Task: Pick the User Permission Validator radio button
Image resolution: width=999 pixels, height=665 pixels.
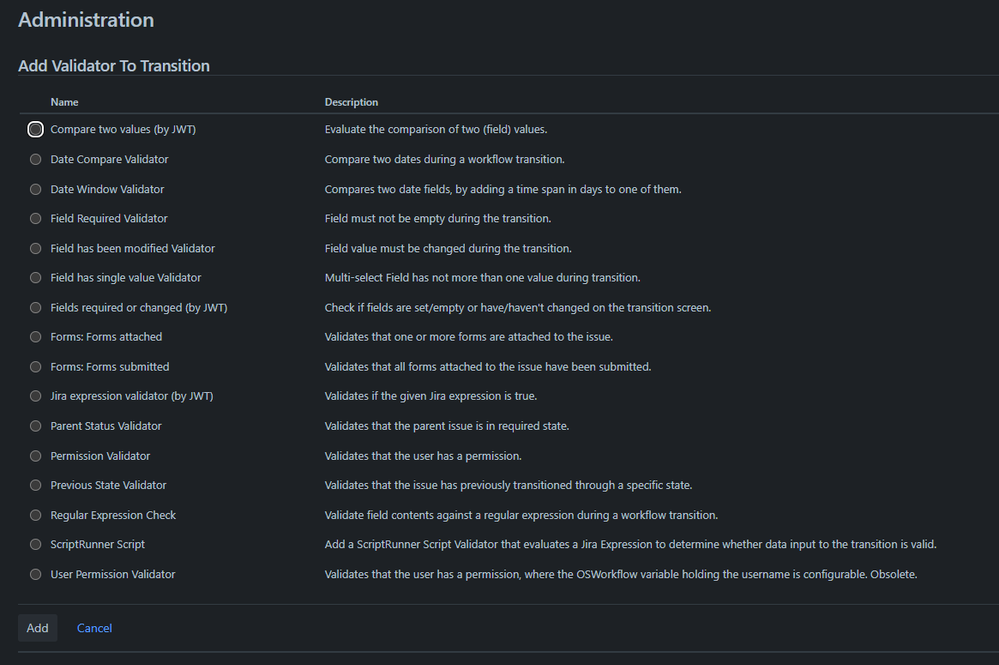Action: click(x=36, y=574)
